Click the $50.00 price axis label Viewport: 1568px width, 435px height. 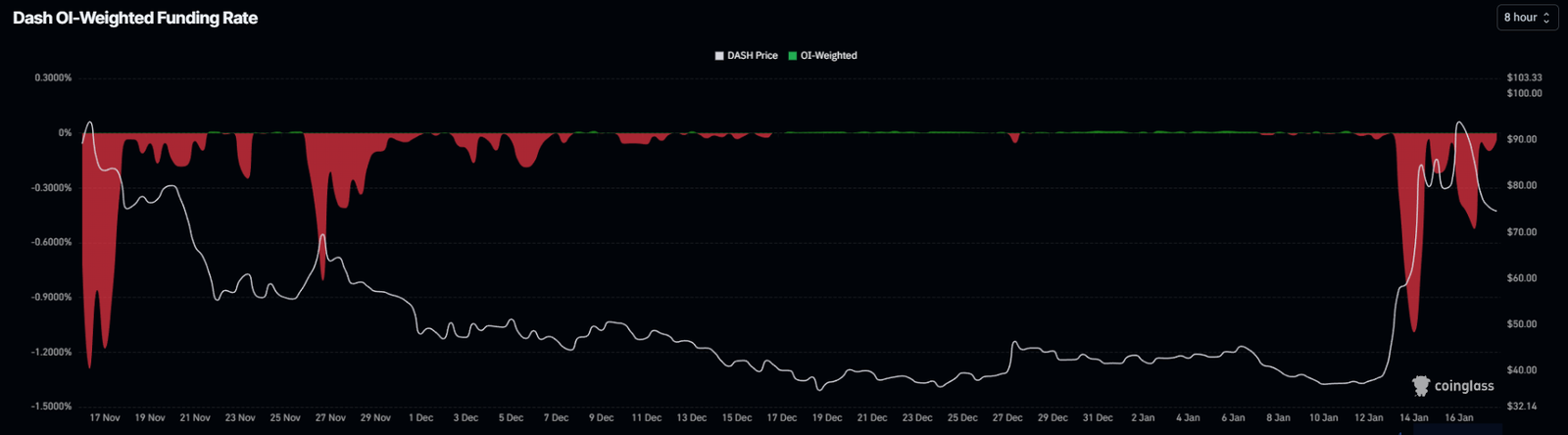click(1522, 324)
